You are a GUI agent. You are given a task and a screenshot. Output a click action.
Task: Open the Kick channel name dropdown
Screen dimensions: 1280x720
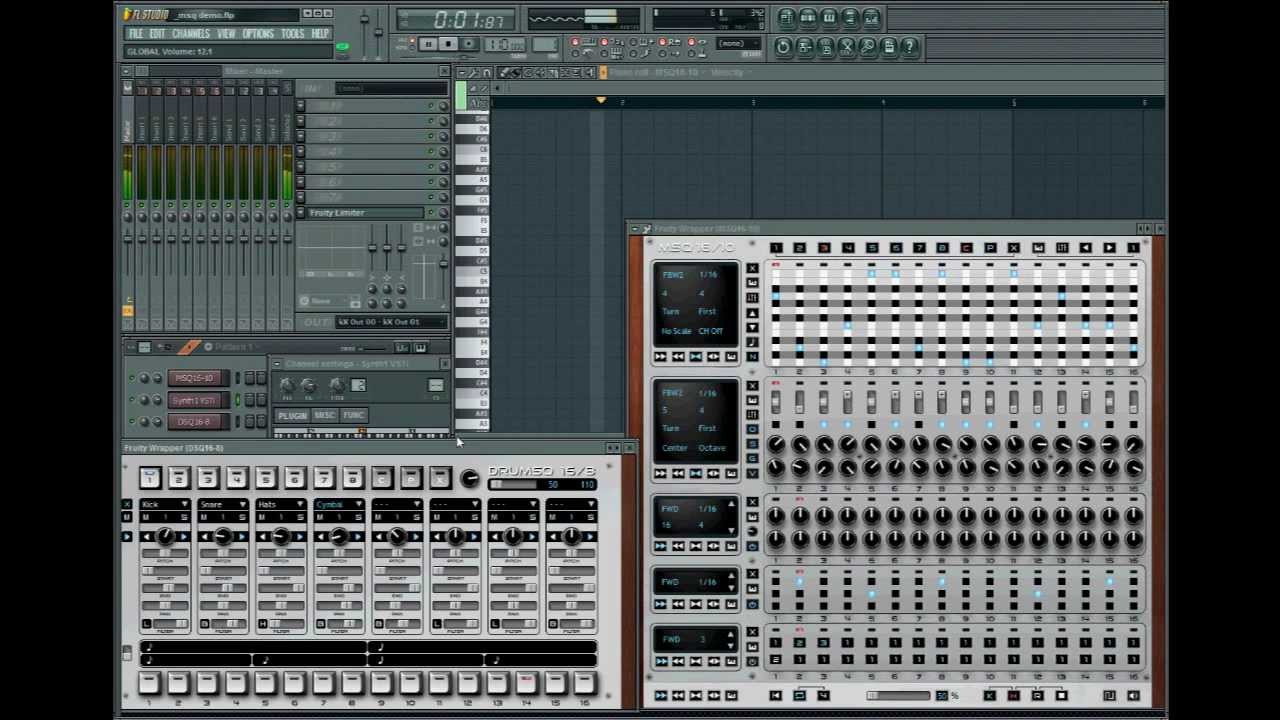point(185,505)
